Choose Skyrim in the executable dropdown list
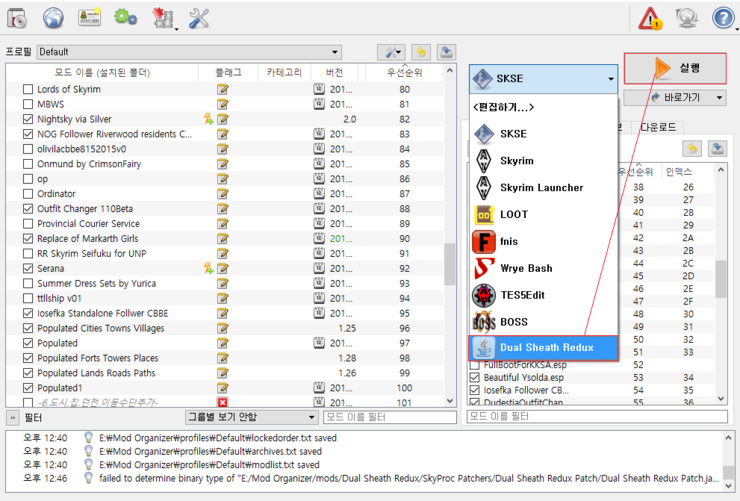 544,161
